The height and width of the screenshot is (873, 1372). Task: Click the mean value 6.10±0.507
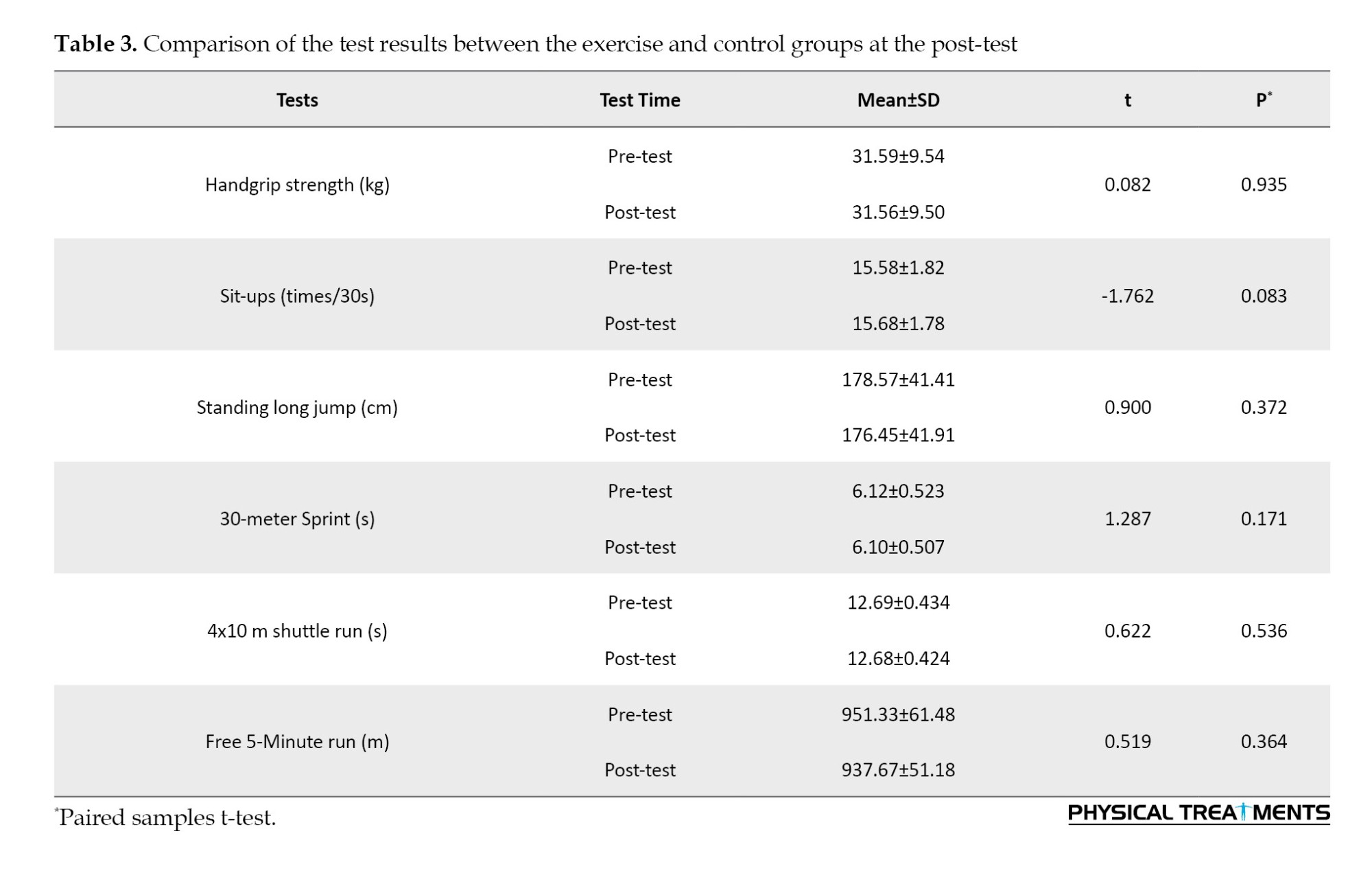coord(898,547)
